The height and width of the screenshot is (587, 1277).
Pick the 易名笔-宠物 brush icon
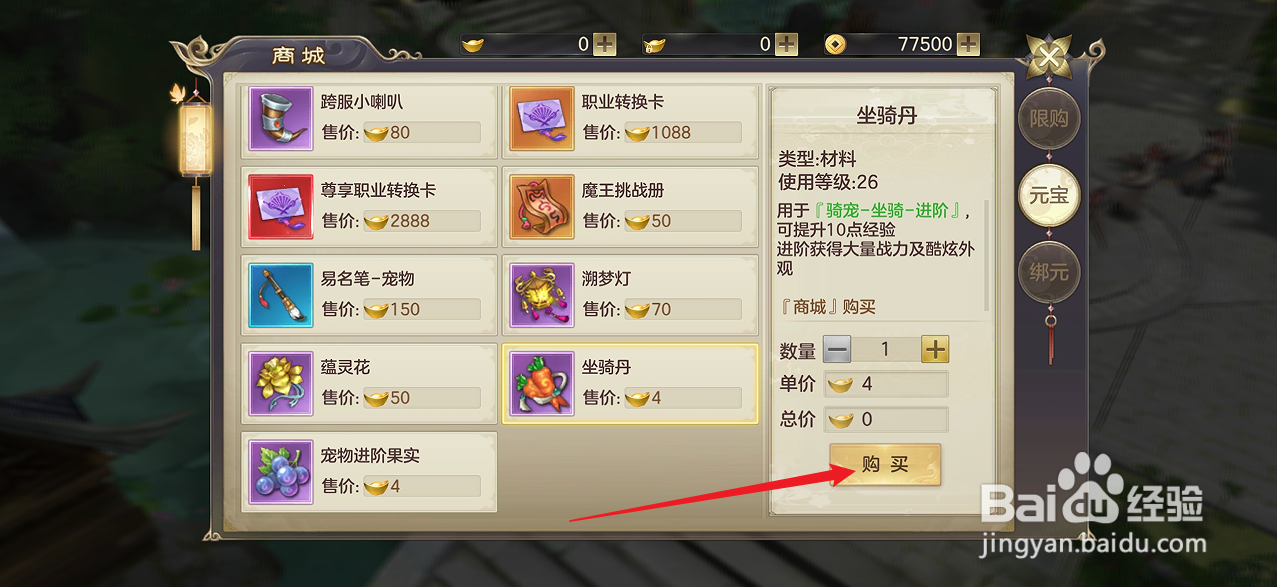click(x=279, y=295)
